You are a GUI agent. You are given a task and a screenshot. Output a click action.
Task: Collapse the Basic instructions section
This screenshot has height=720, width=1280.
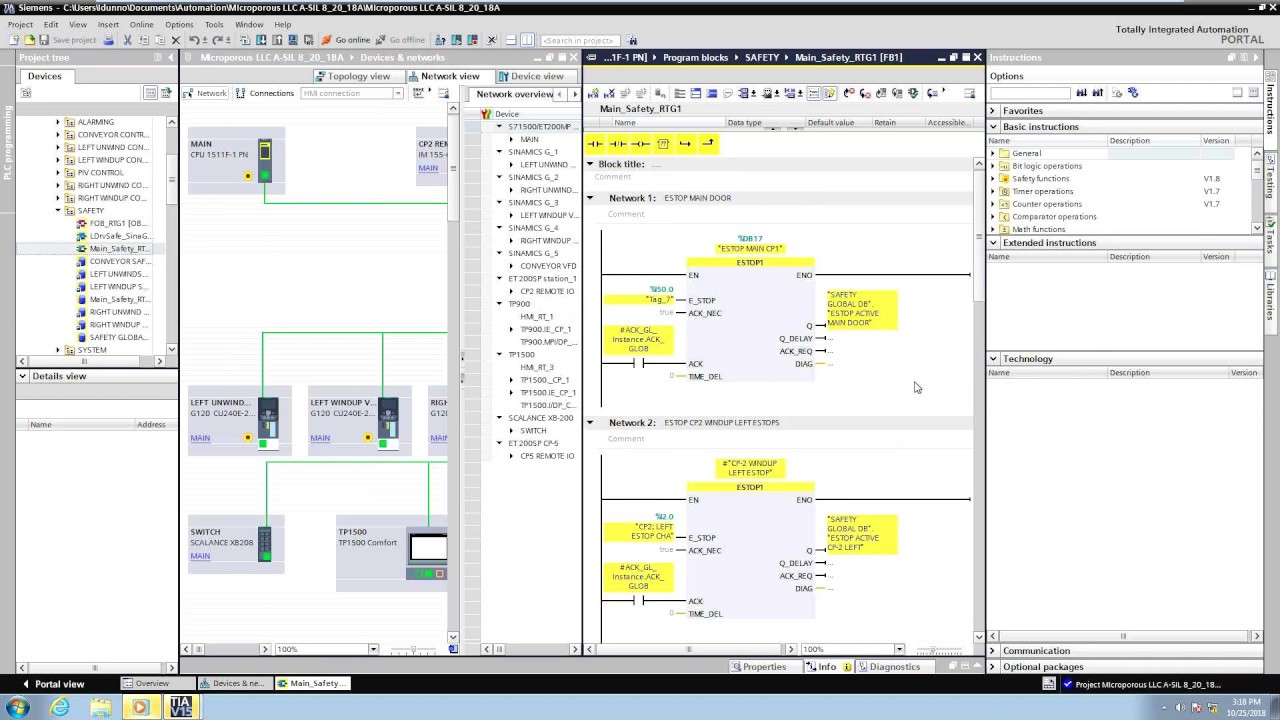click(x=993, y=127)
